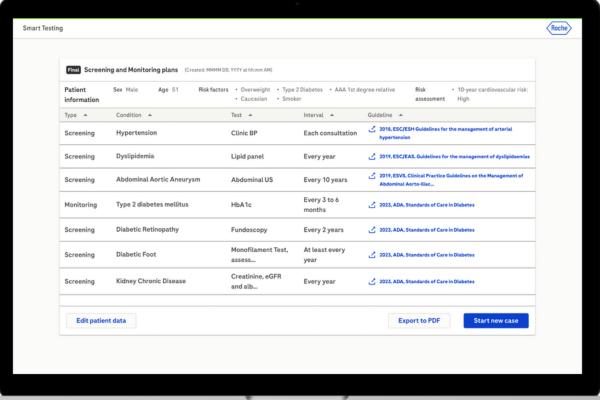Open ADA Standards link in Fundoscopy row
This screenshot has height=400, width=600.
click(427, 230)
